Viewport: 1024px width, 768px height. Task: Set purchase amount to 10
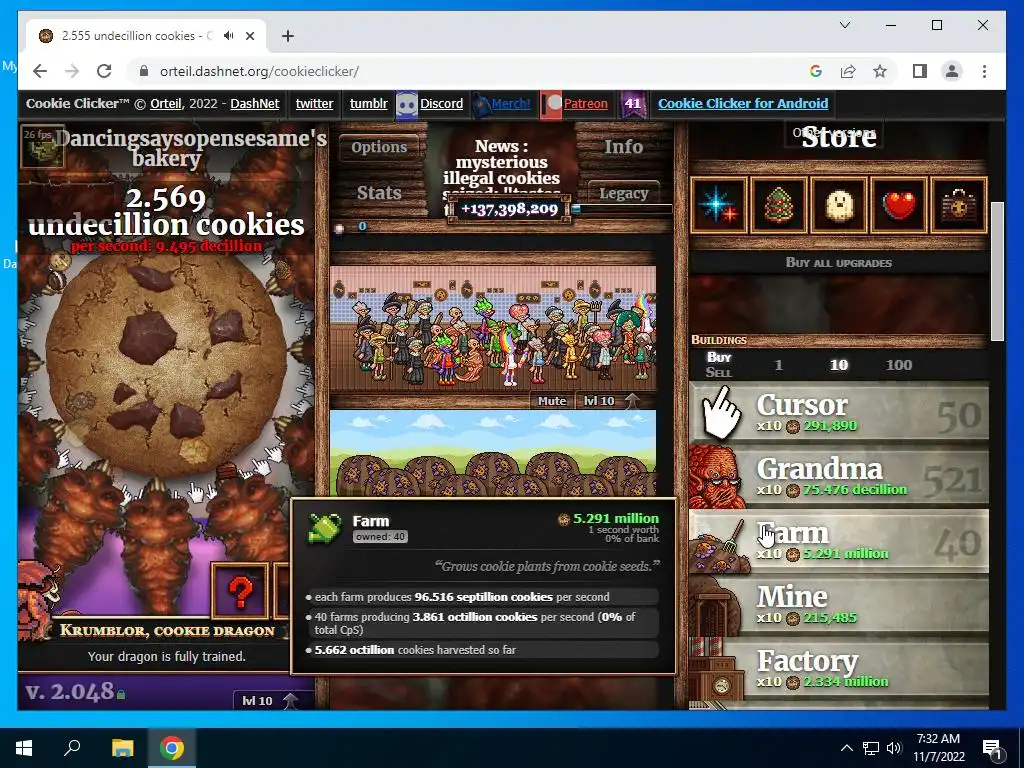point(839,365)
